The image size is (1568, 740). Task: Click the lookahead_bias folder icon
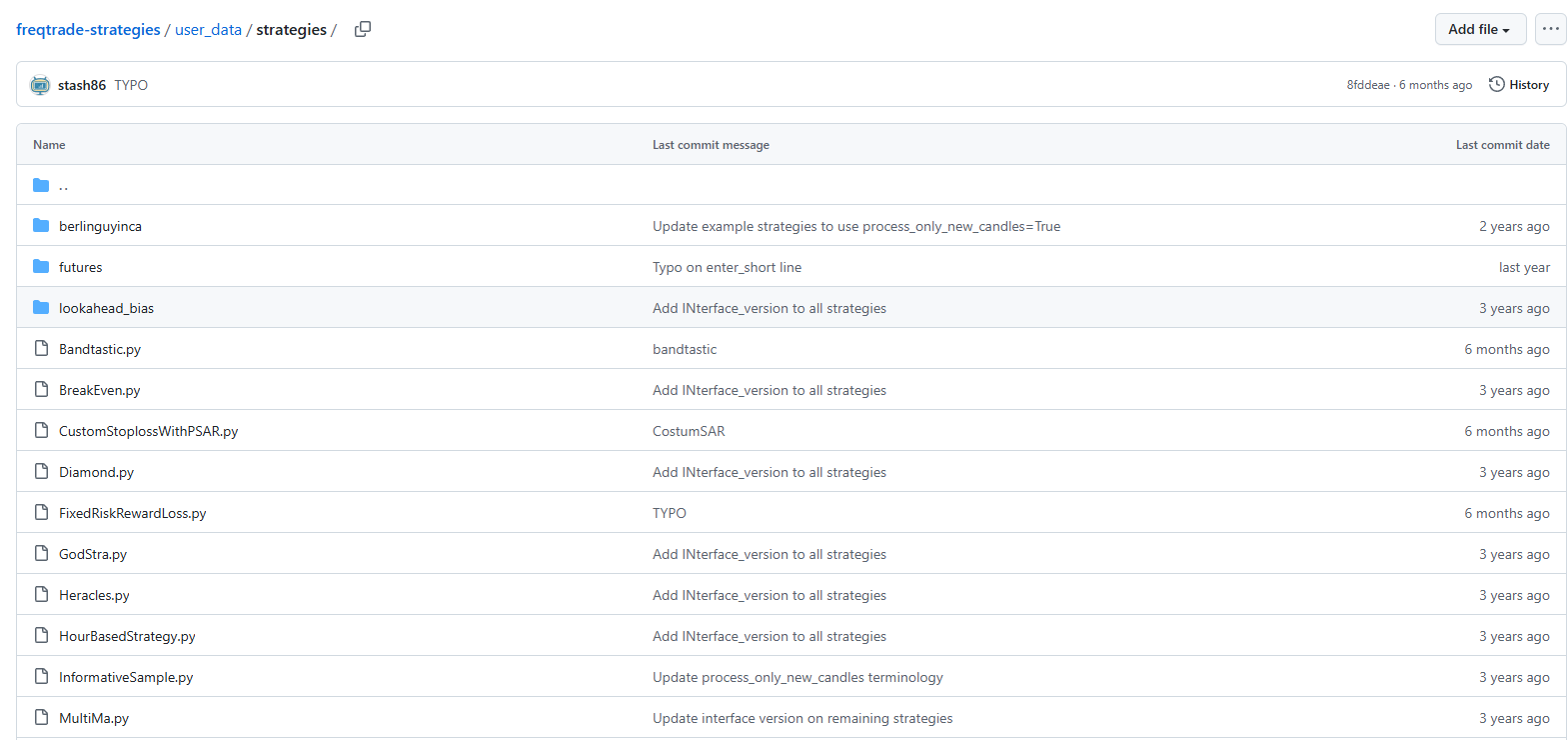(x=41, y=308)
